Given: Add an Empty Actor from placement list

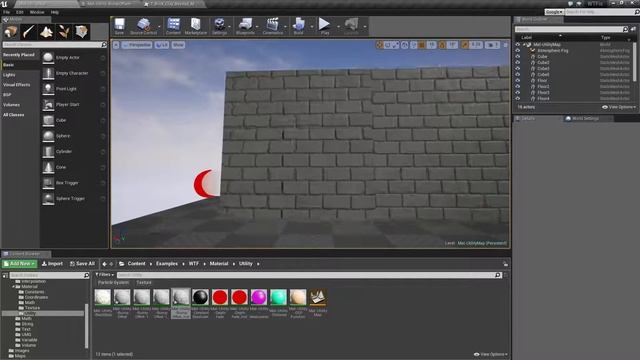Looking at the screenshot, I should click(x=74, y=58).
